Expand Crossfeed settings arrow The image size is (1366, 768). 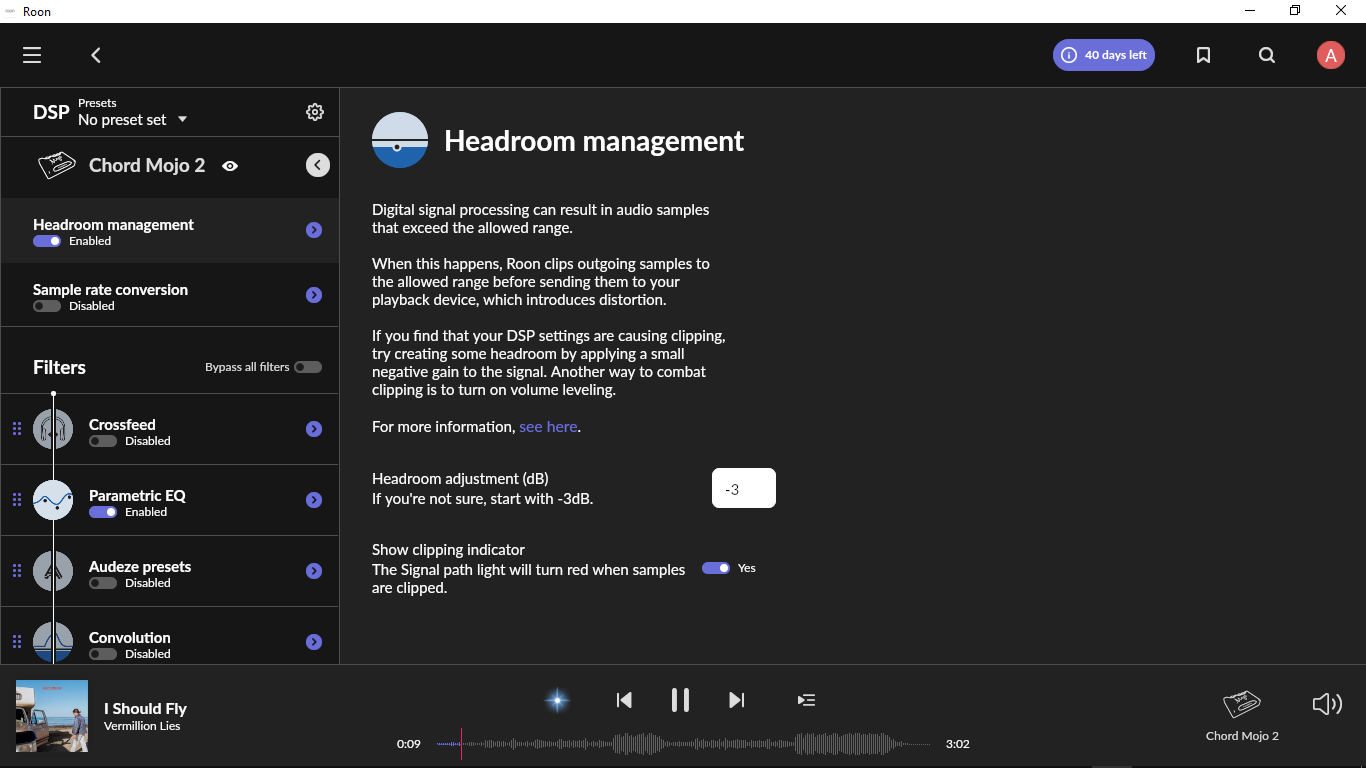tap(314, 429)
